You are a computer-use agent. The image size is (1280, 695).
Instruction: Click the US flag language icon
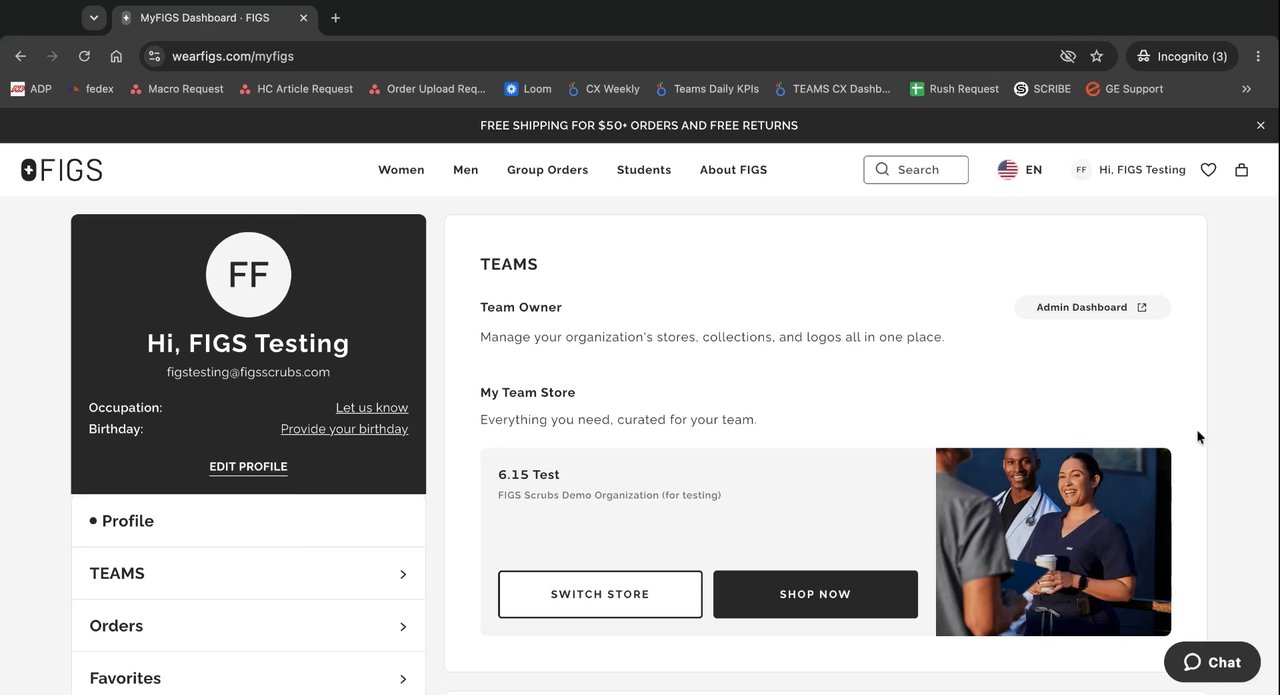[1008, 170]
